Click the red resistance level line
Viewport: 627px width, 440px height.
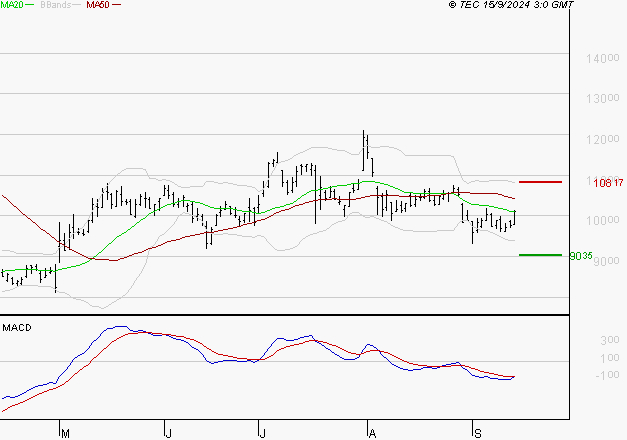point(540,182)
